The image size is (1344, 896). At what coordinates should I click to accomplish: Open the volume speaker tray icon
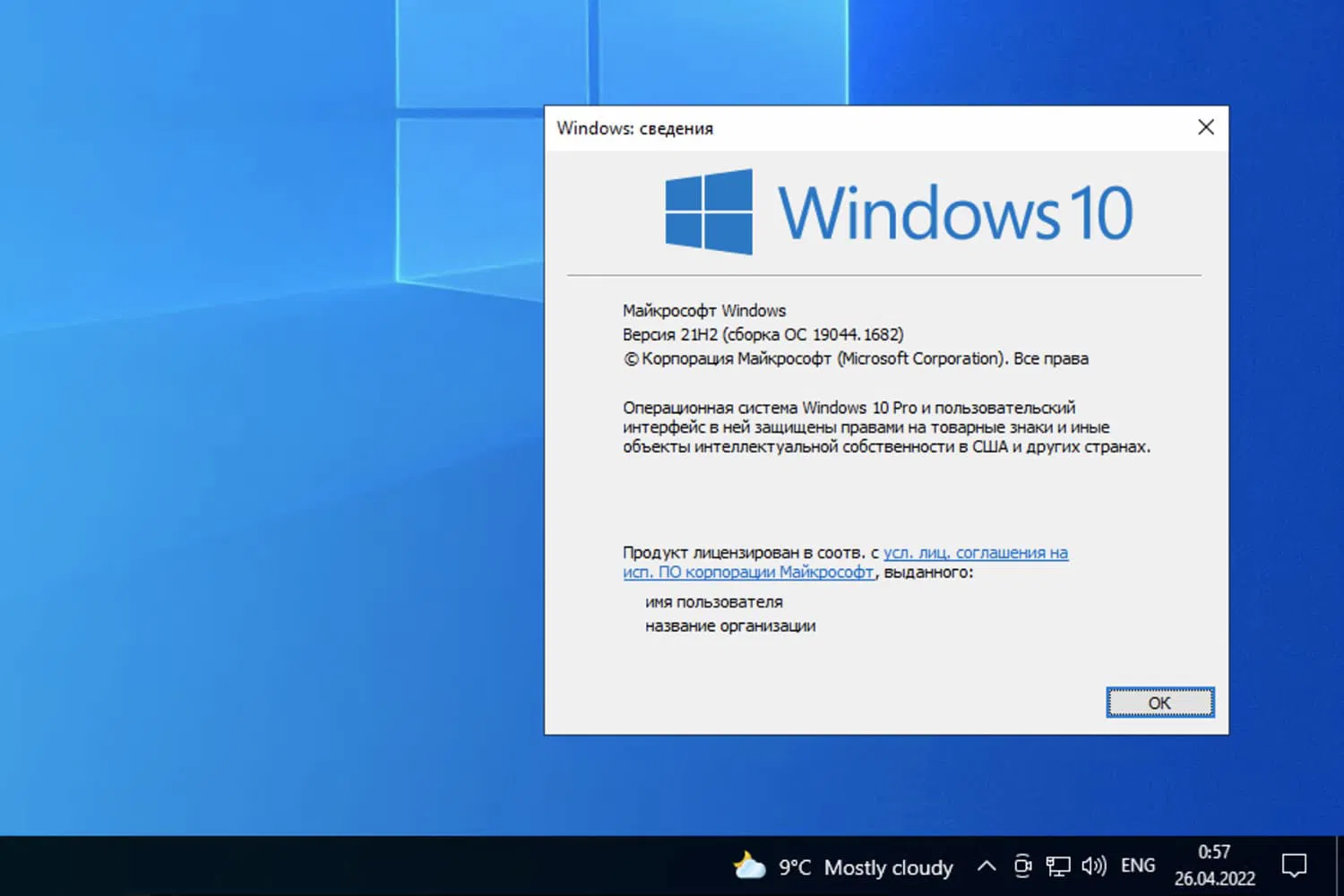point(1094,866)
